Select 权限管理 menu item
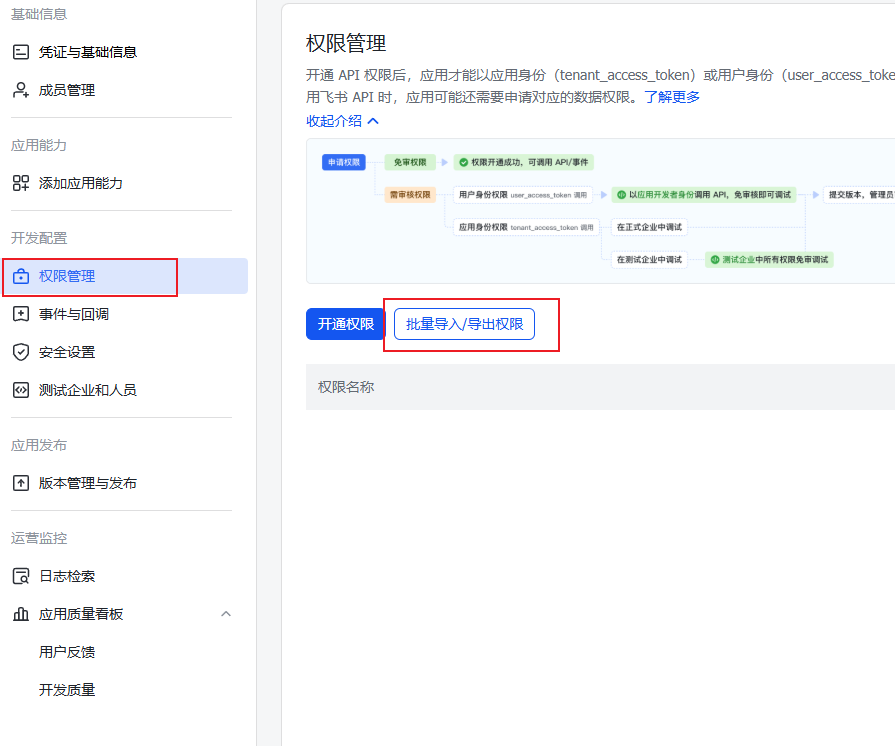895x746 pixels. pyautogui.click(x=126, y=276)
